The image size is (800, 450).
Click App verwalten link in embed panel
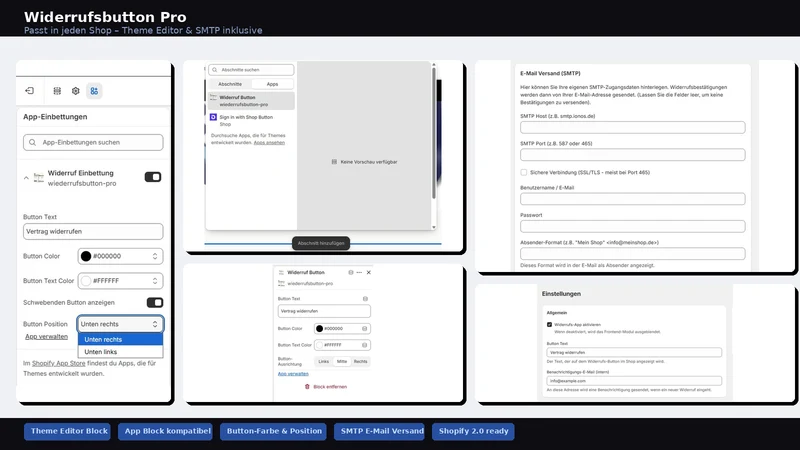point(46,336)
